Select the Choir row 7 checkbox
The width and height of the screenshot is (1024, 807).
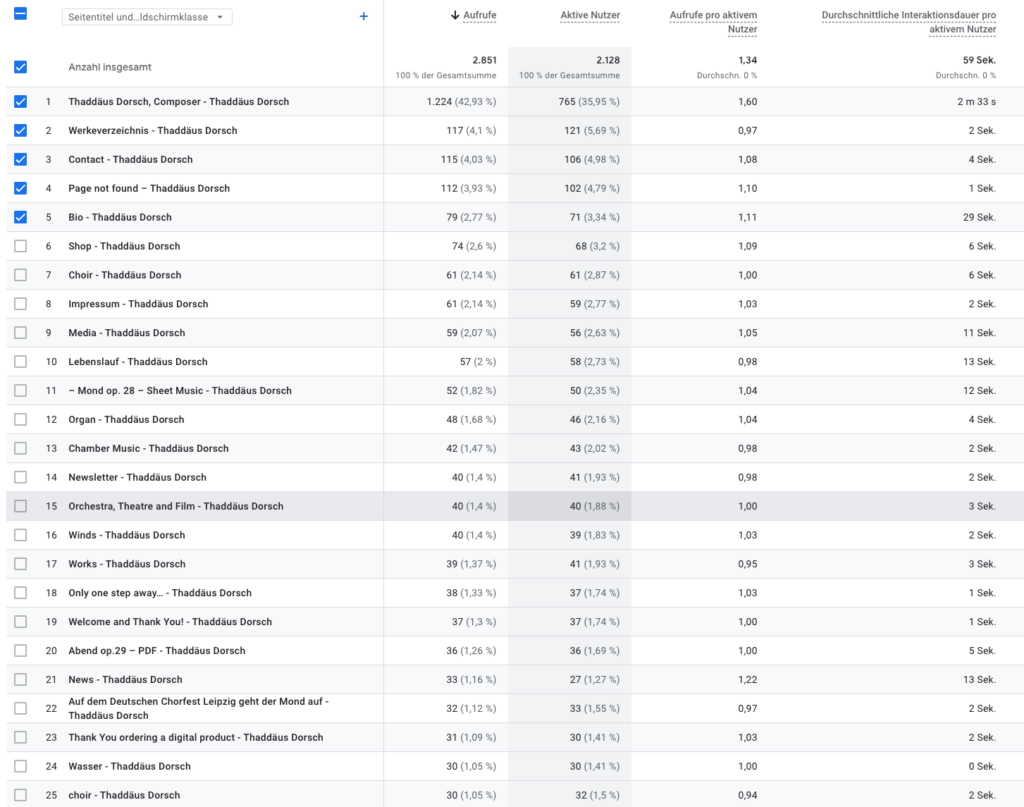point(20,275)
